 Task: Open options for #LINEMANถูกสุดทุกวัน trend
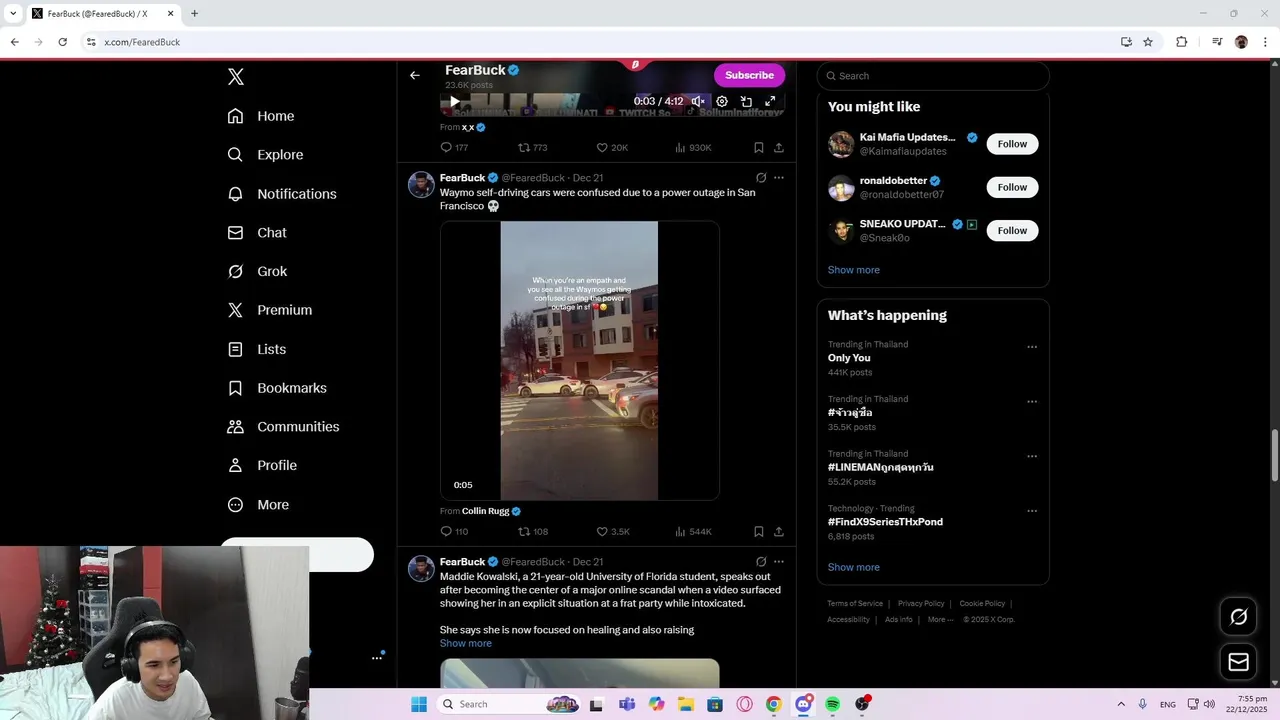point(1032,456)
